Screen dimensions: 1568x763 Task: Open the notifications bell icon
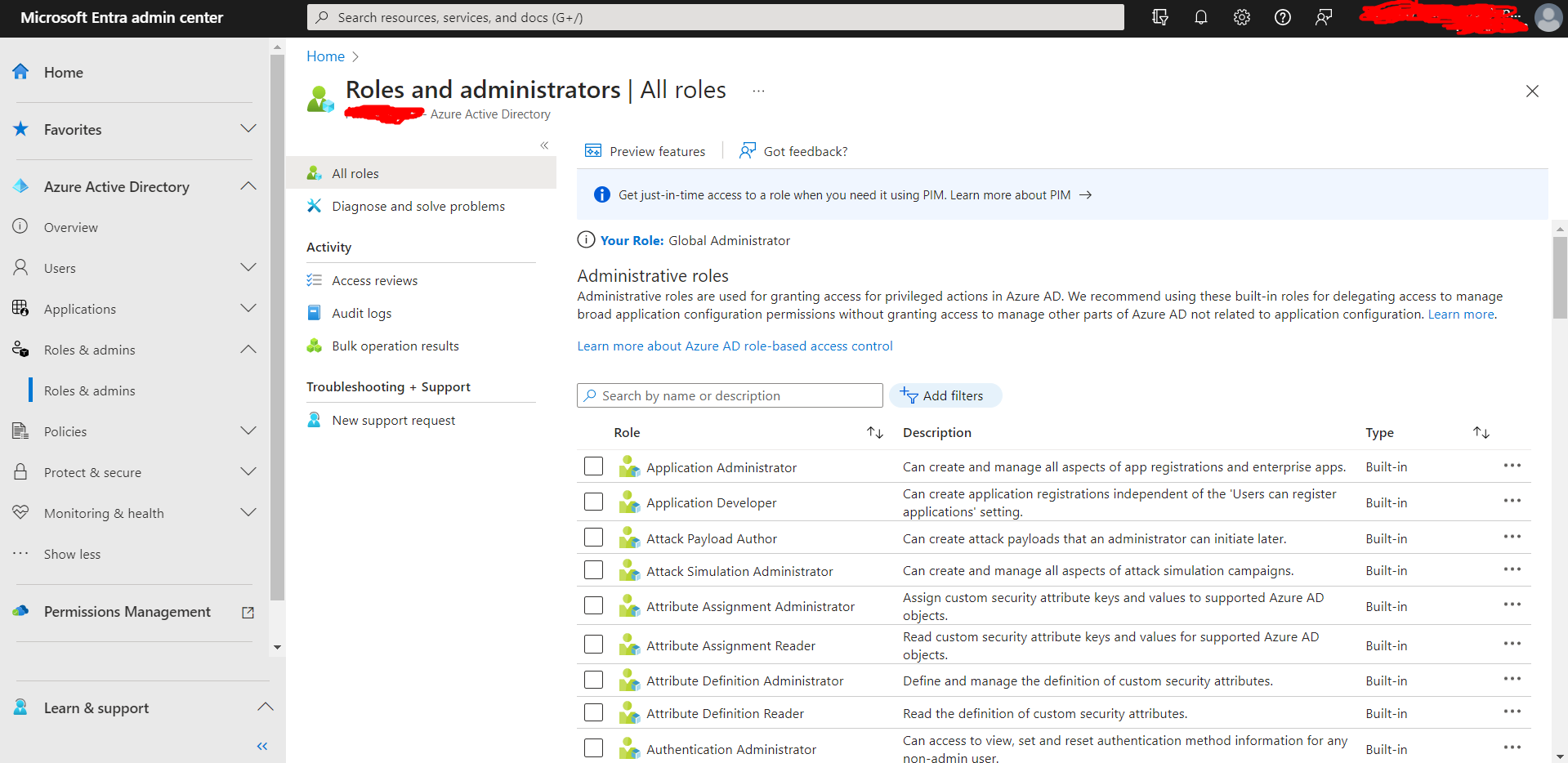1201,17
